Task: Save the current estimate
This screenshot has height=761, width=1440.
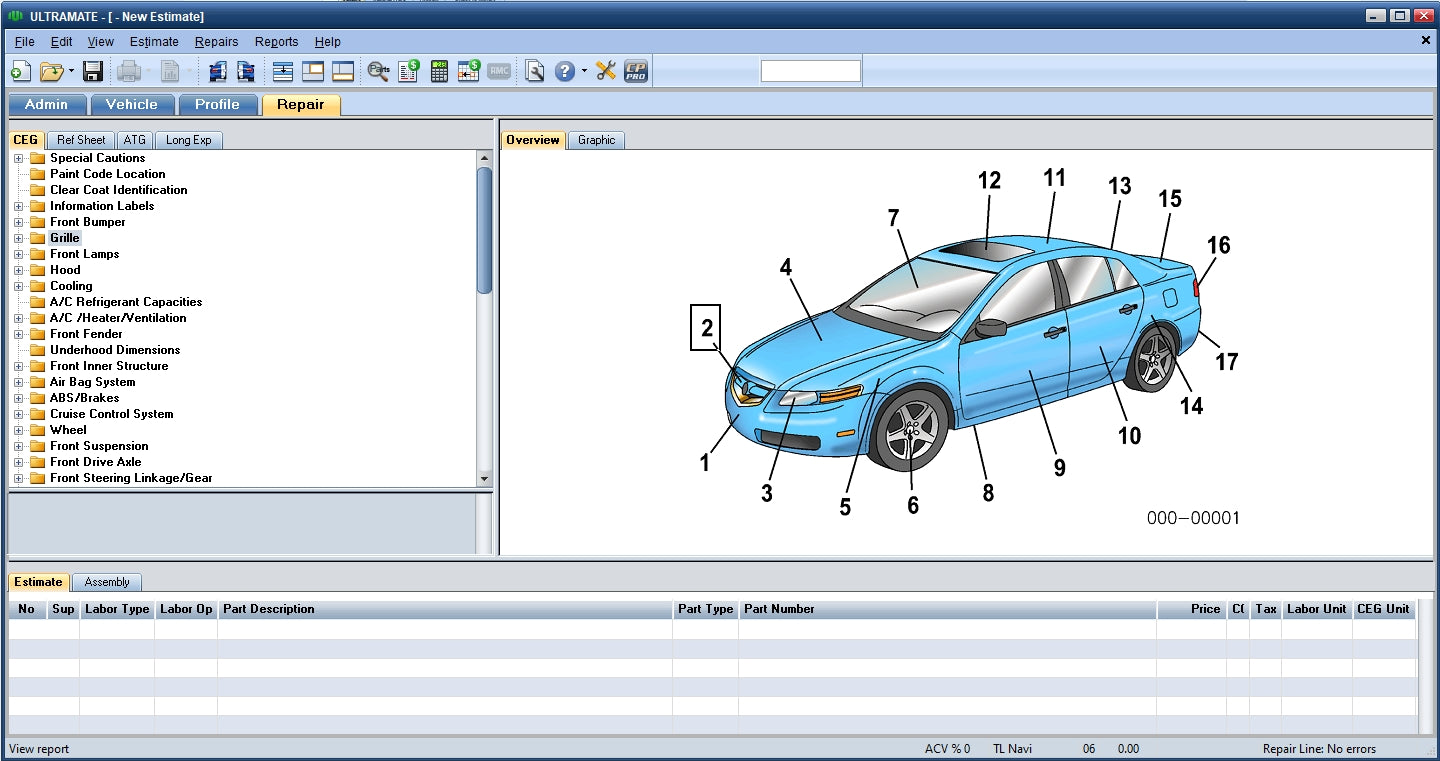Action: [x=92, y=70]
